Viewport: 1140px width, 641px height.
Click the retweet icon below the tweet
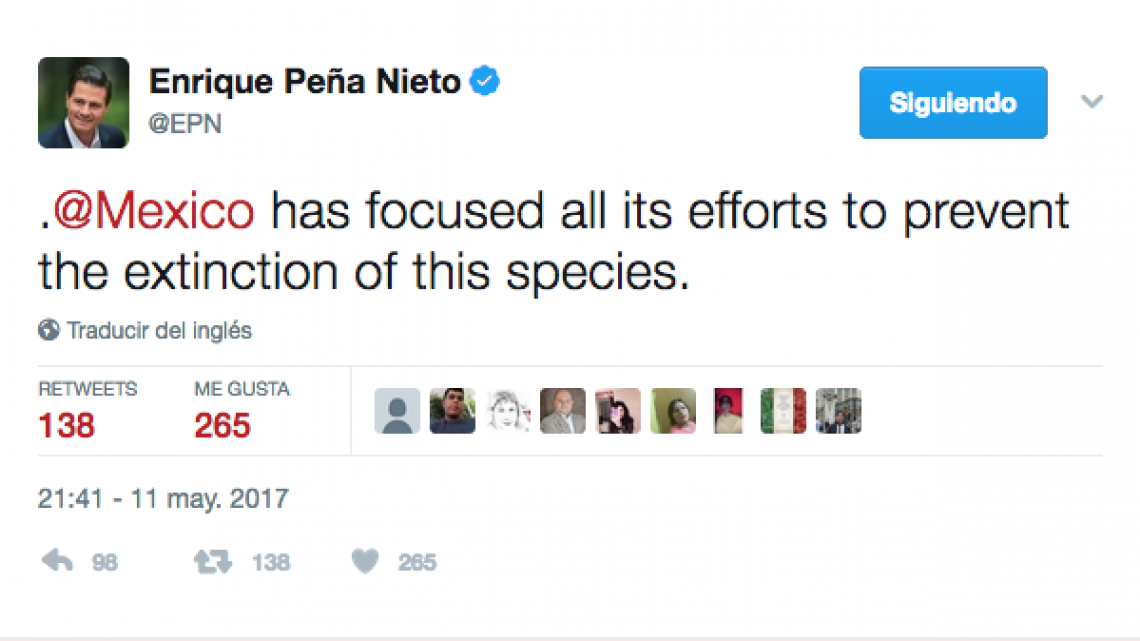[212, 561]
